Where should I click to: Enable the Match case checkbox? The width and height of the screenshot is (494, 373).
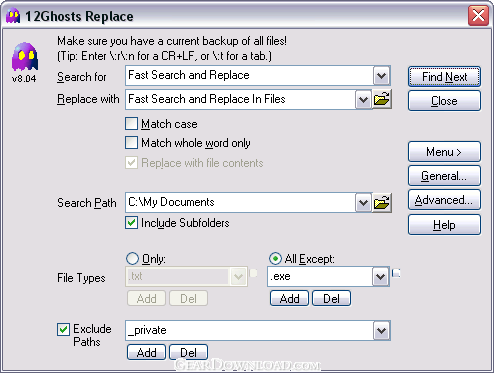131,123
